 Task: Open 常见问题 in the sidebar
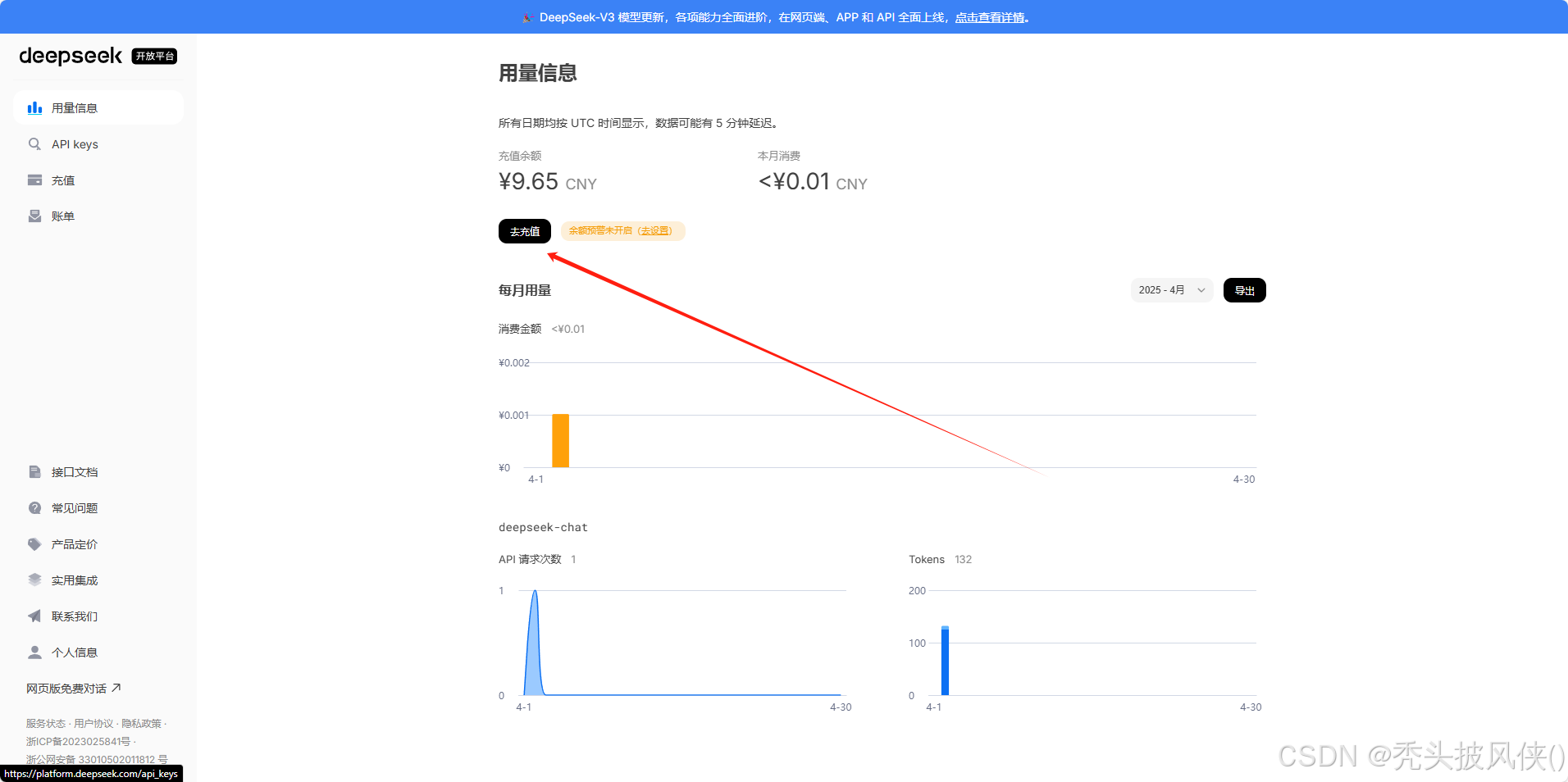tap(98, 508)
